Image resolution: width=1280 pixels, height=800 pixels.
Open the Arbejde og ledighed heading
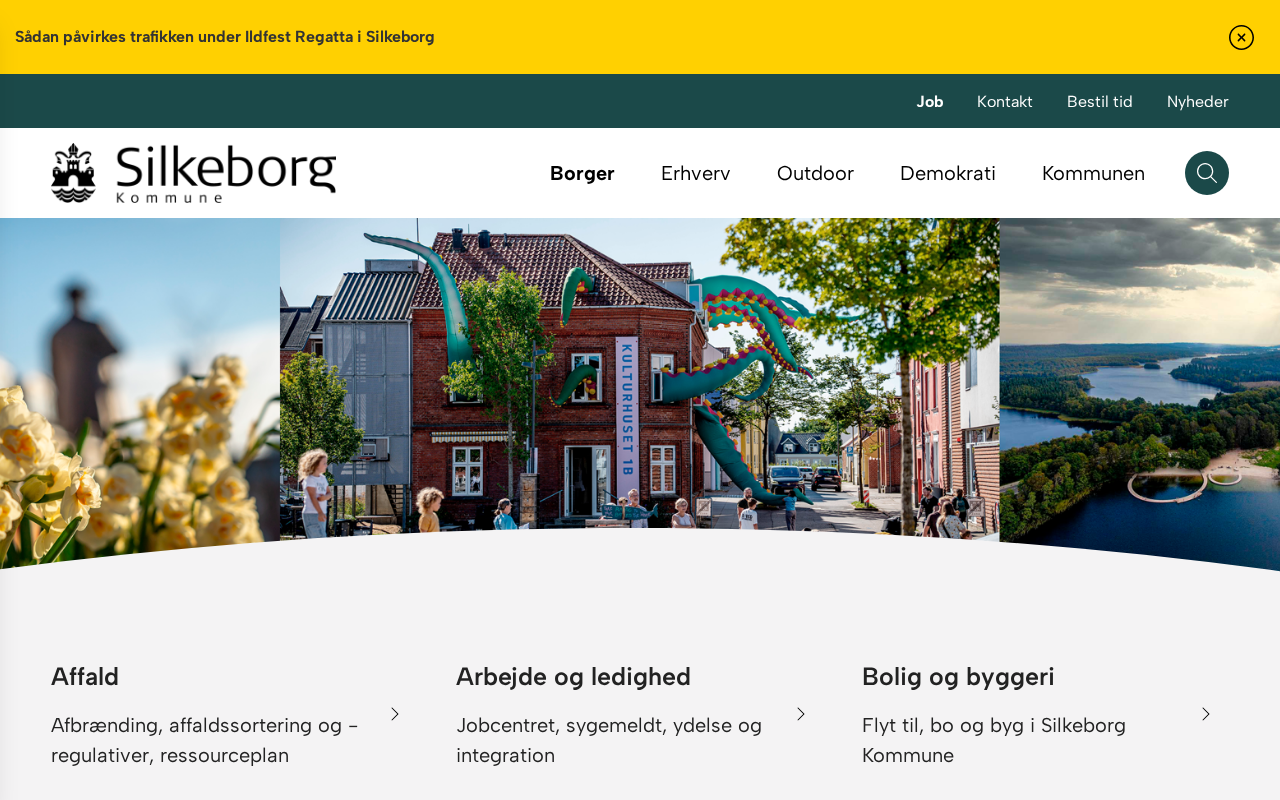[574, 677]
